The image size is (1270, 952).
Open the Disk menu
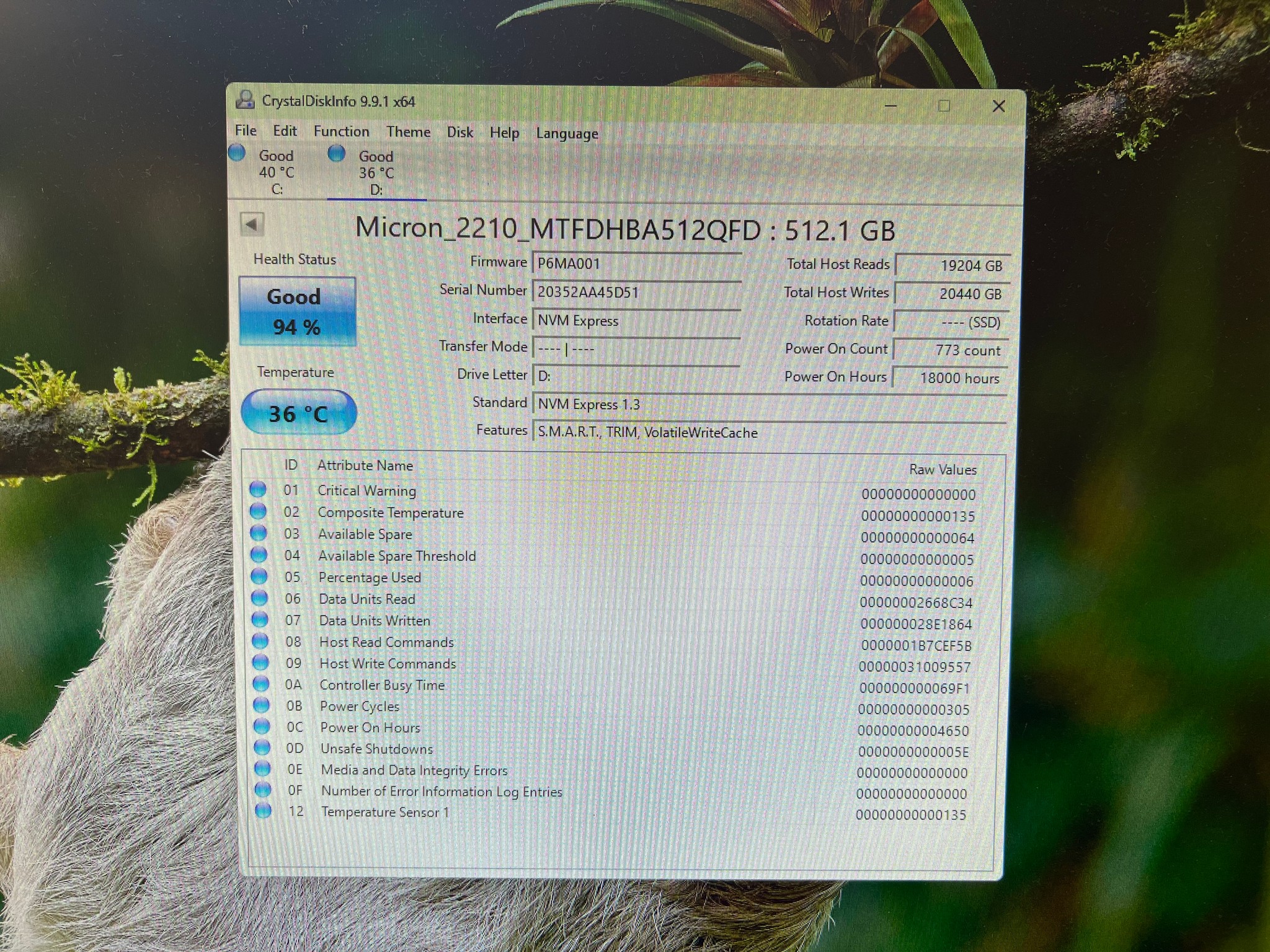click(x=460, y=132)
